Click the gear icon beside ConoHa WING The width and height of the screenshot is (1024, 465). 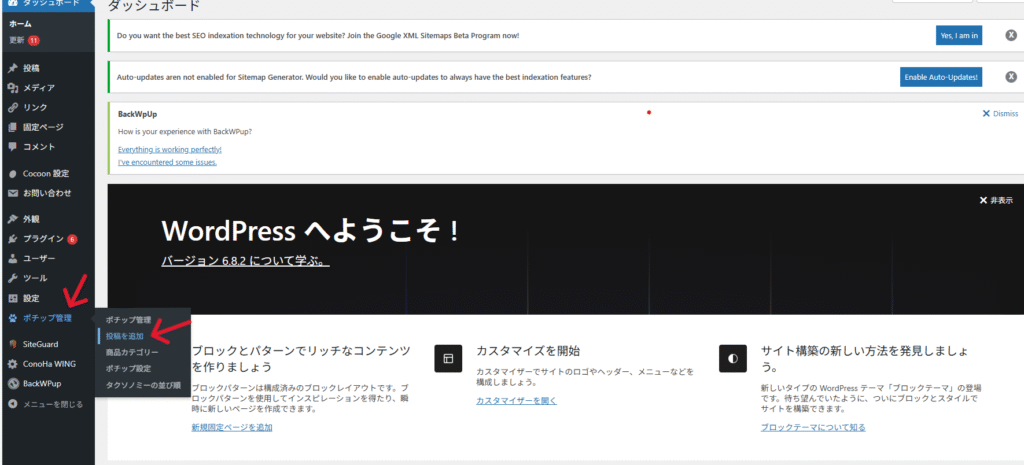(x=12, y=364)
